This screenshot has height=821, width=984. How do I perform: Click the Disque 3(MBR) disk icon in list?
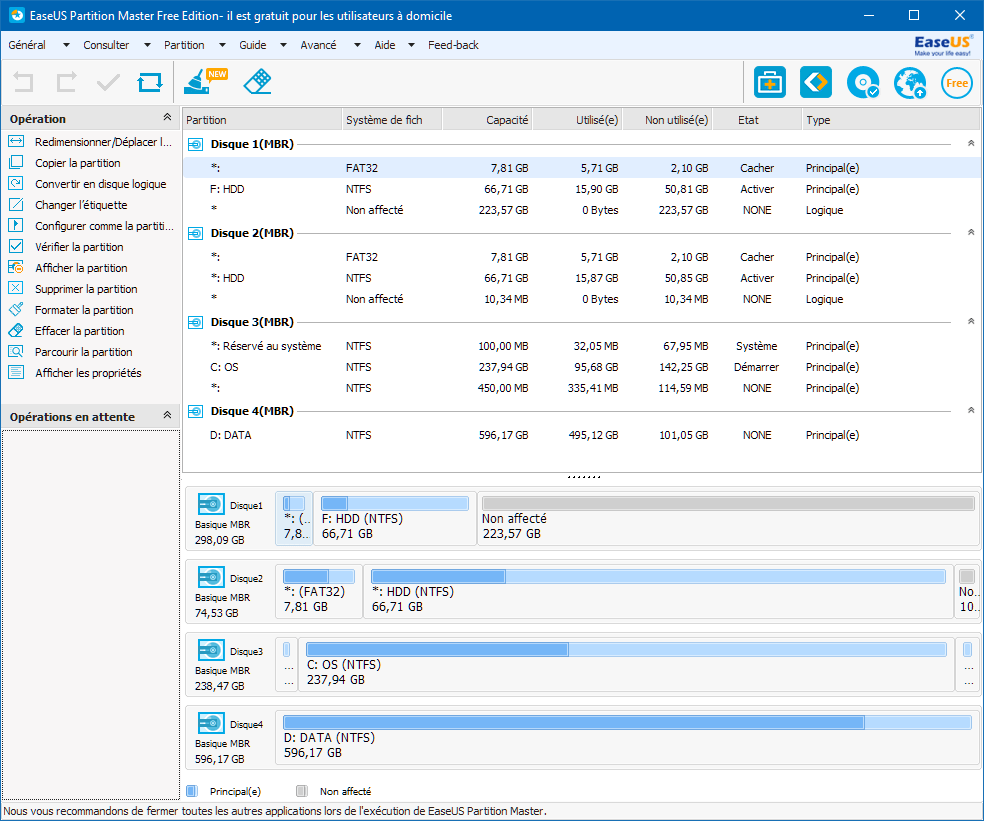195,323
